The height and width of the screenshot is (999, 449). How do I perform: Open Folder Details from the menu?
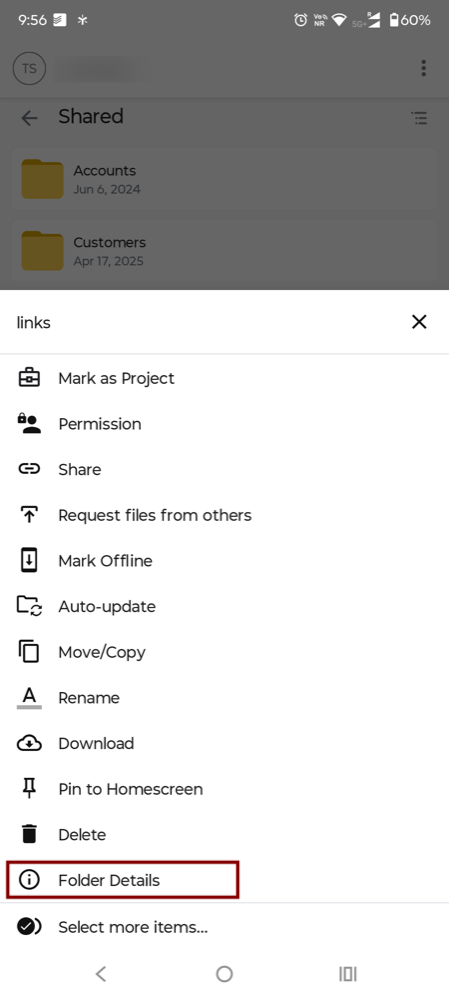click(122, 880)
